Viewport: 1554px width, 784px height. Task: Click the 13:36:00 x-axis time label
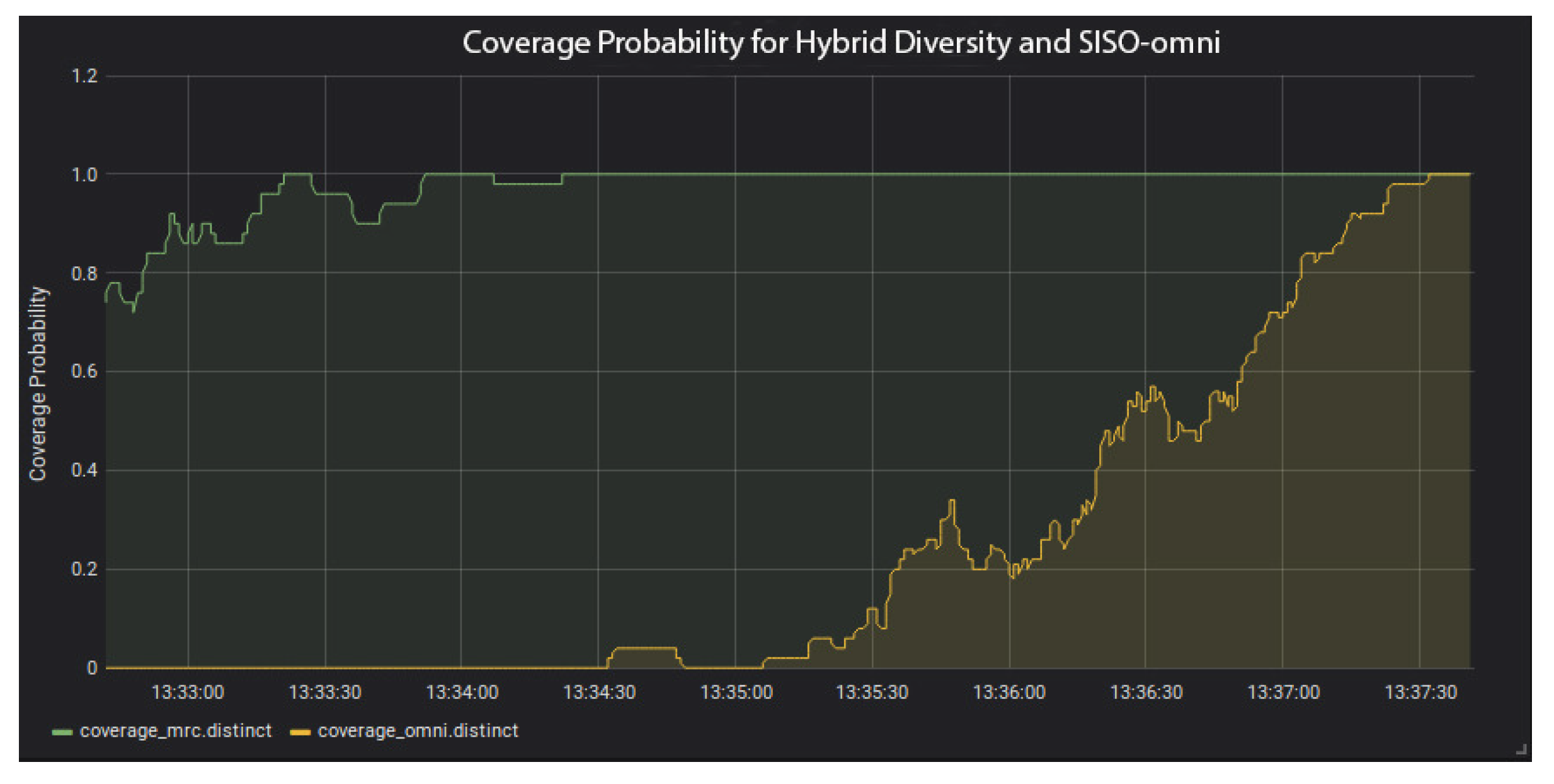1009,692
